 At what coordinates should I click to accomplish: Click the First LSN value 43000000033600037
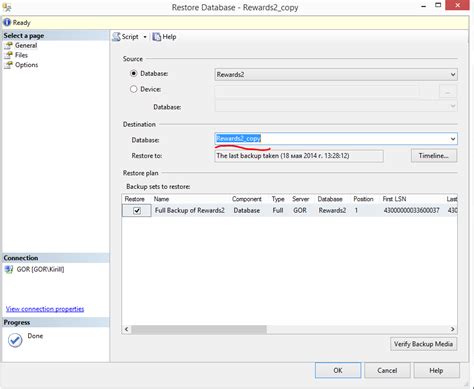[x=411, y=210]
